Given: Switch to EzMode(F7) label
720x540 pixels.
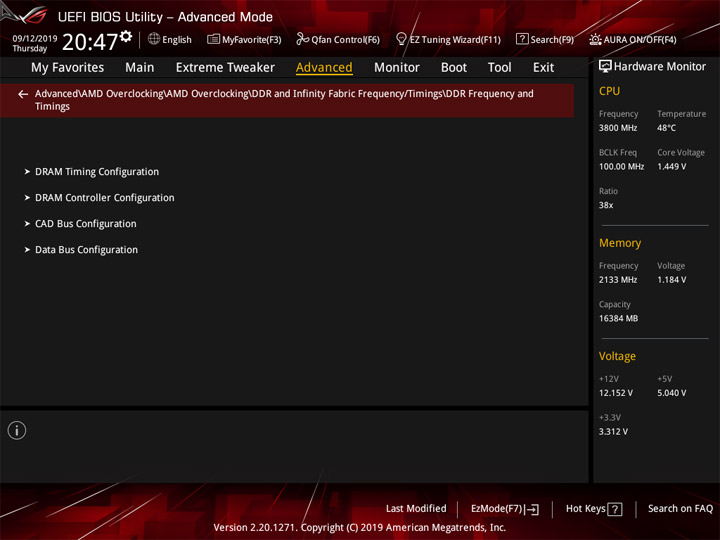Looking at the screenshot, I should (x=497, y=509).
